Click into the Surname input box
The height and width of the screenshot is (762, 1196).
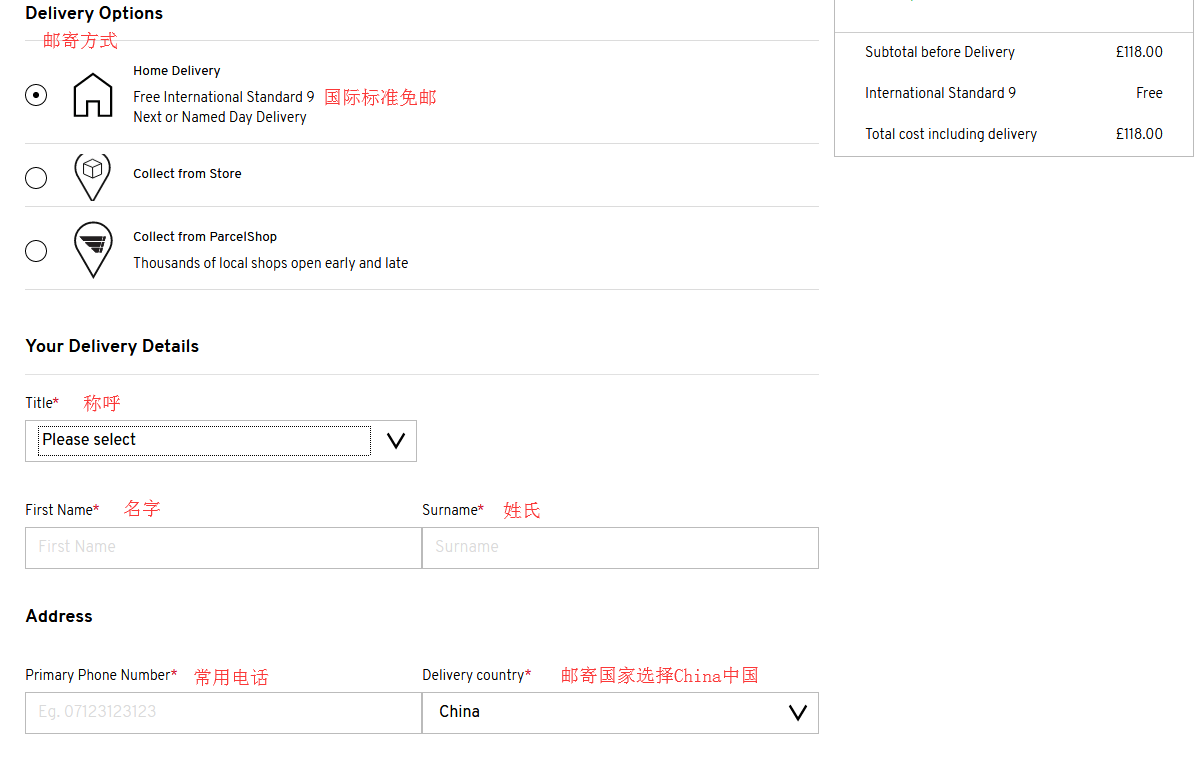(x=620, y=548)
